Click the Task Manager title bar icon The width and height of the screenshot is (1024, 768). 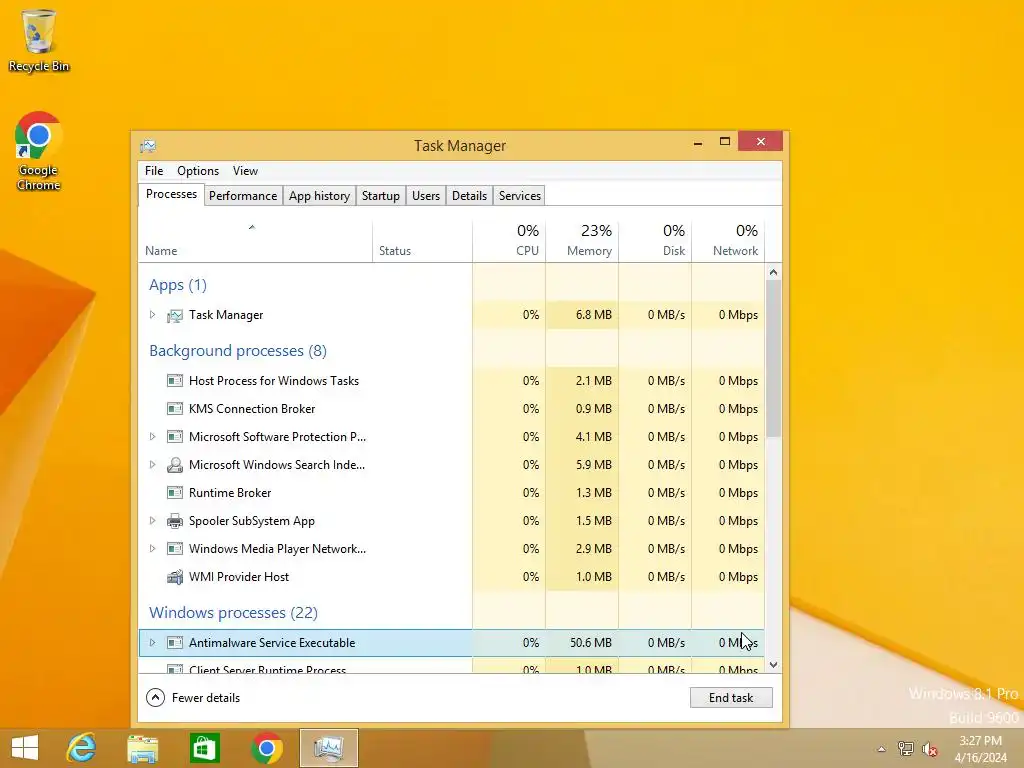pos(148,146)
